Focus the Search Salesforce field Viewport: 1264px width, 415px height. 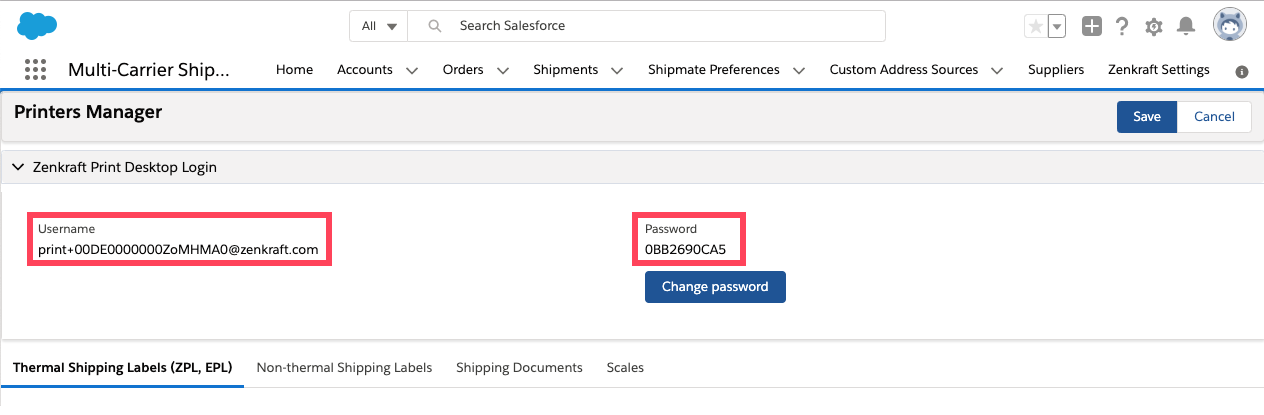click(x=647, y=26)
